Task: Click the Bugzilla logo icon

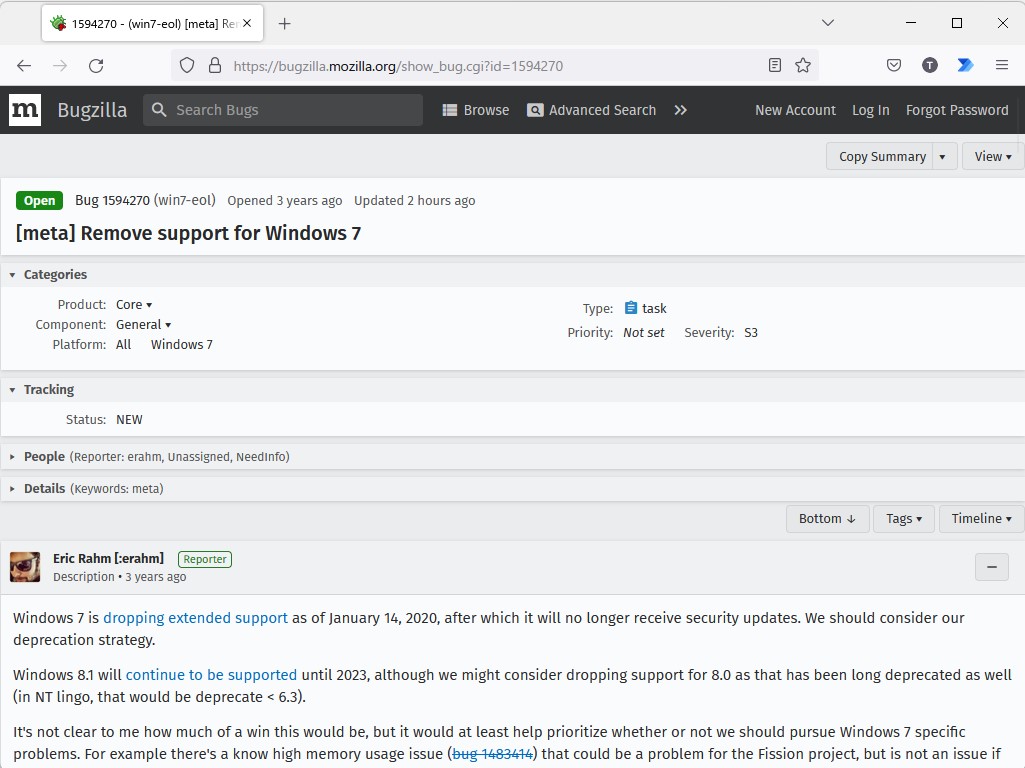Action: pos(24,110)
